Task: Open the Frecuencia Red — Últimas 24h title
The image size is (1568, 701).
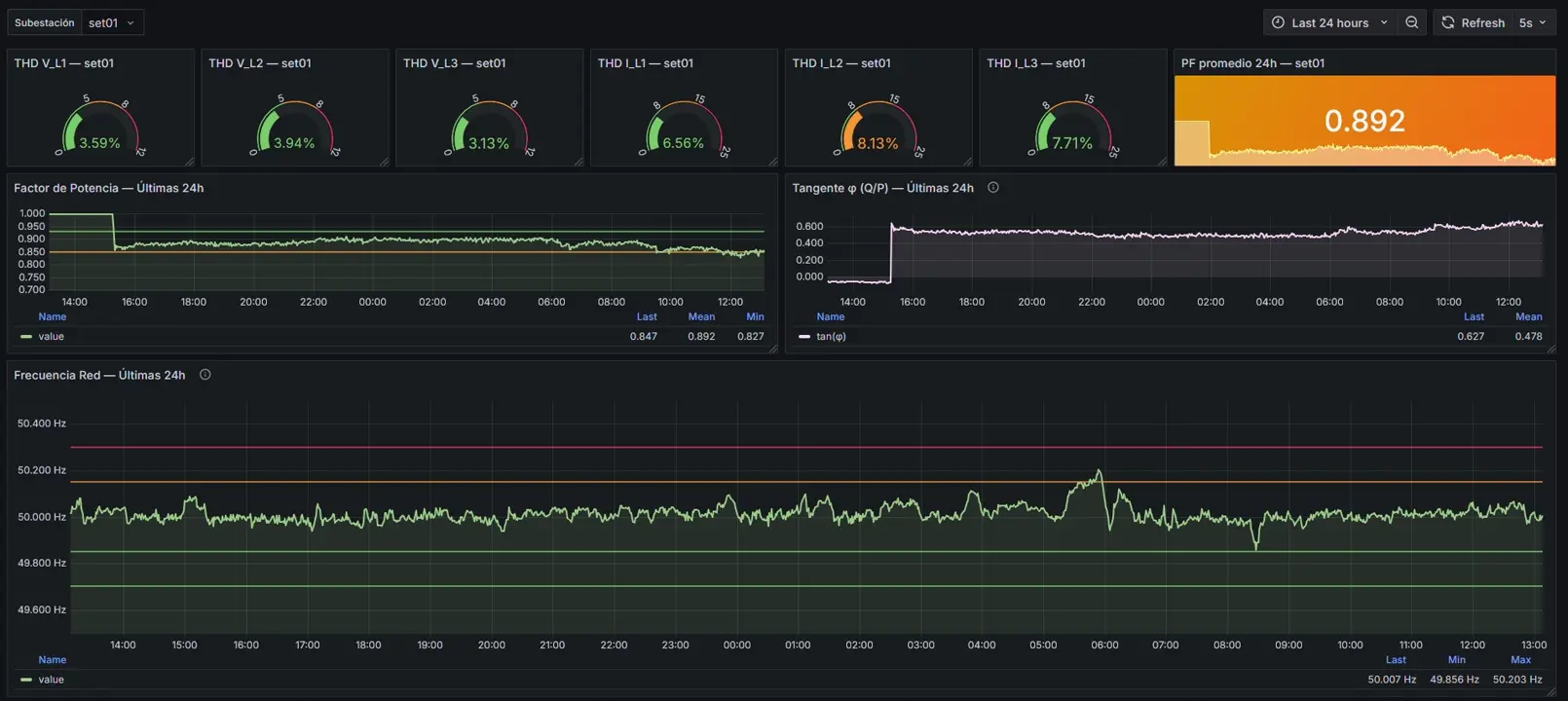Action: point(99,375)
